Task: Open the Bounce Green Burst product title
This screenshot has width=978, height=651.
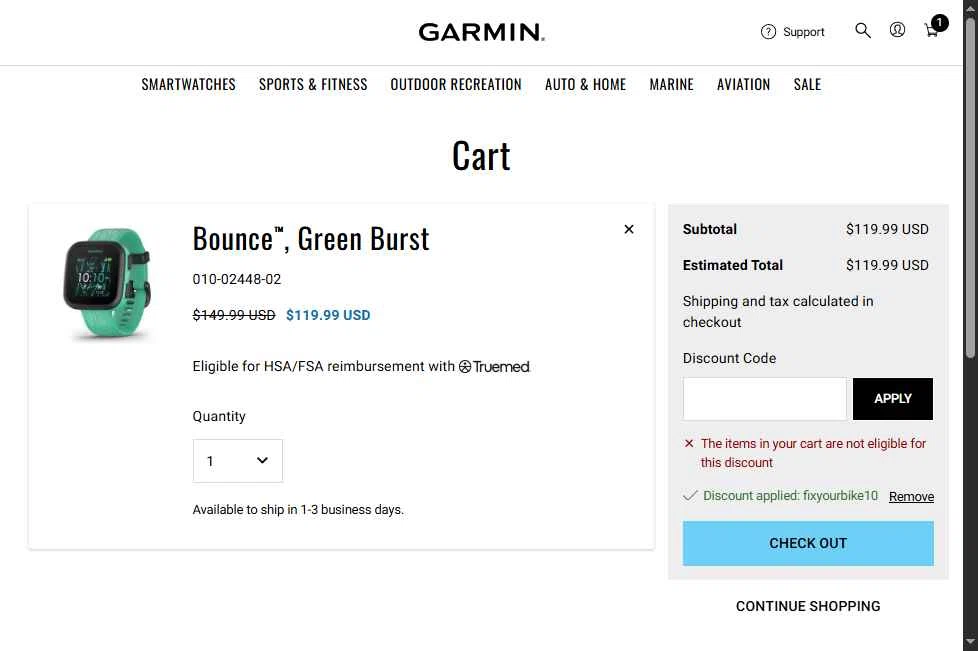Action: [311, 239]
